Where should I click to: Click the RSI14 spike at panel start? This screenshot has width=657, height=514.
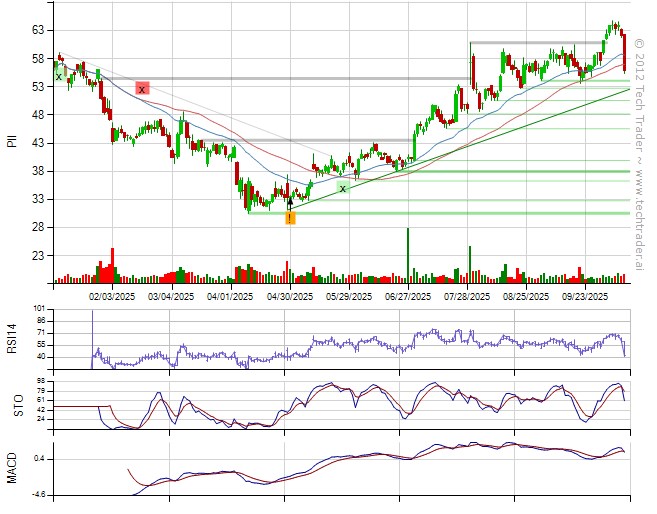(93, 328)
